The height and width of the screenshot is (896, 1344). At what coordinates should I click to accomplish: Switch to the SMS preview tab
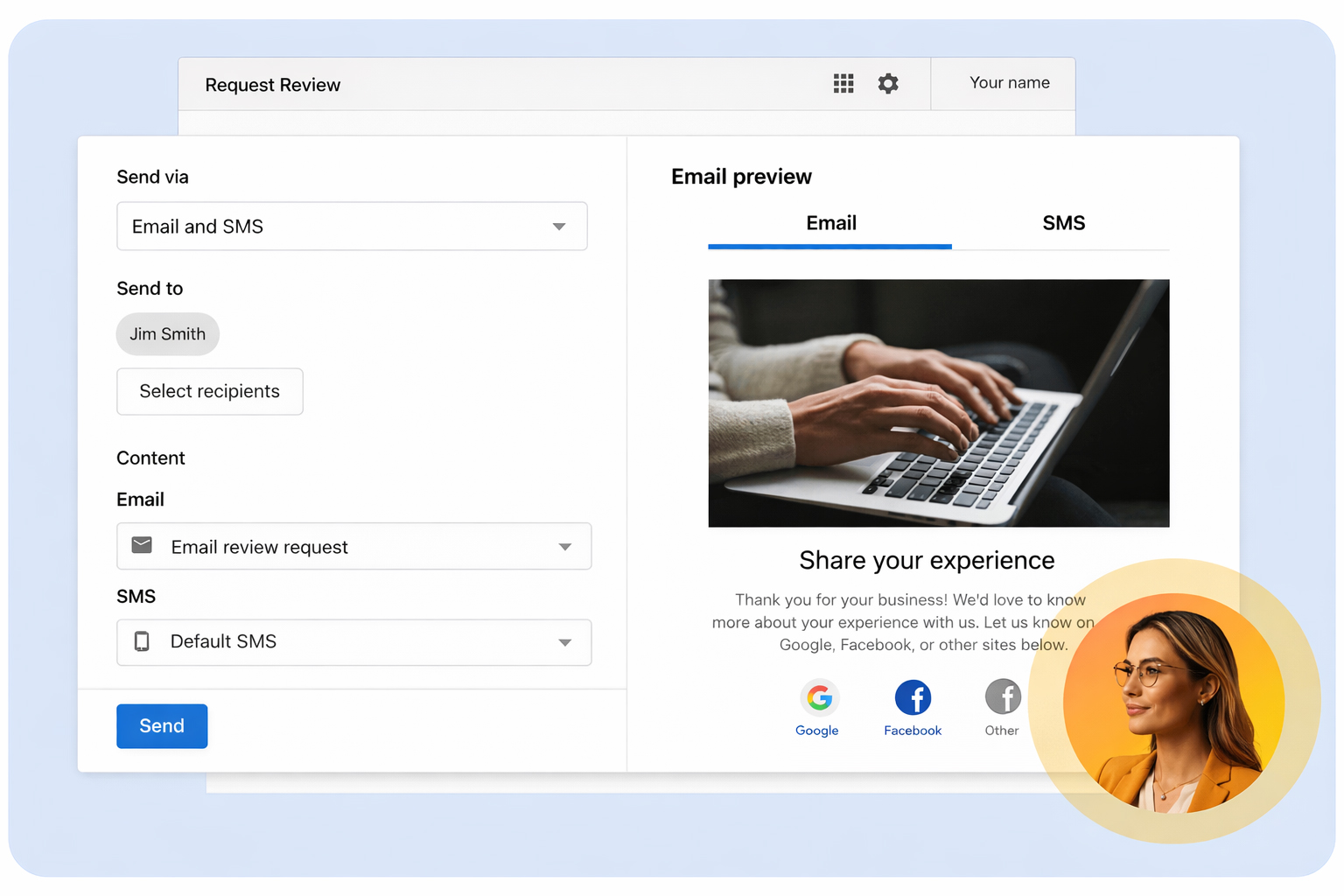pyautogui.click(x=1063, y=224)
